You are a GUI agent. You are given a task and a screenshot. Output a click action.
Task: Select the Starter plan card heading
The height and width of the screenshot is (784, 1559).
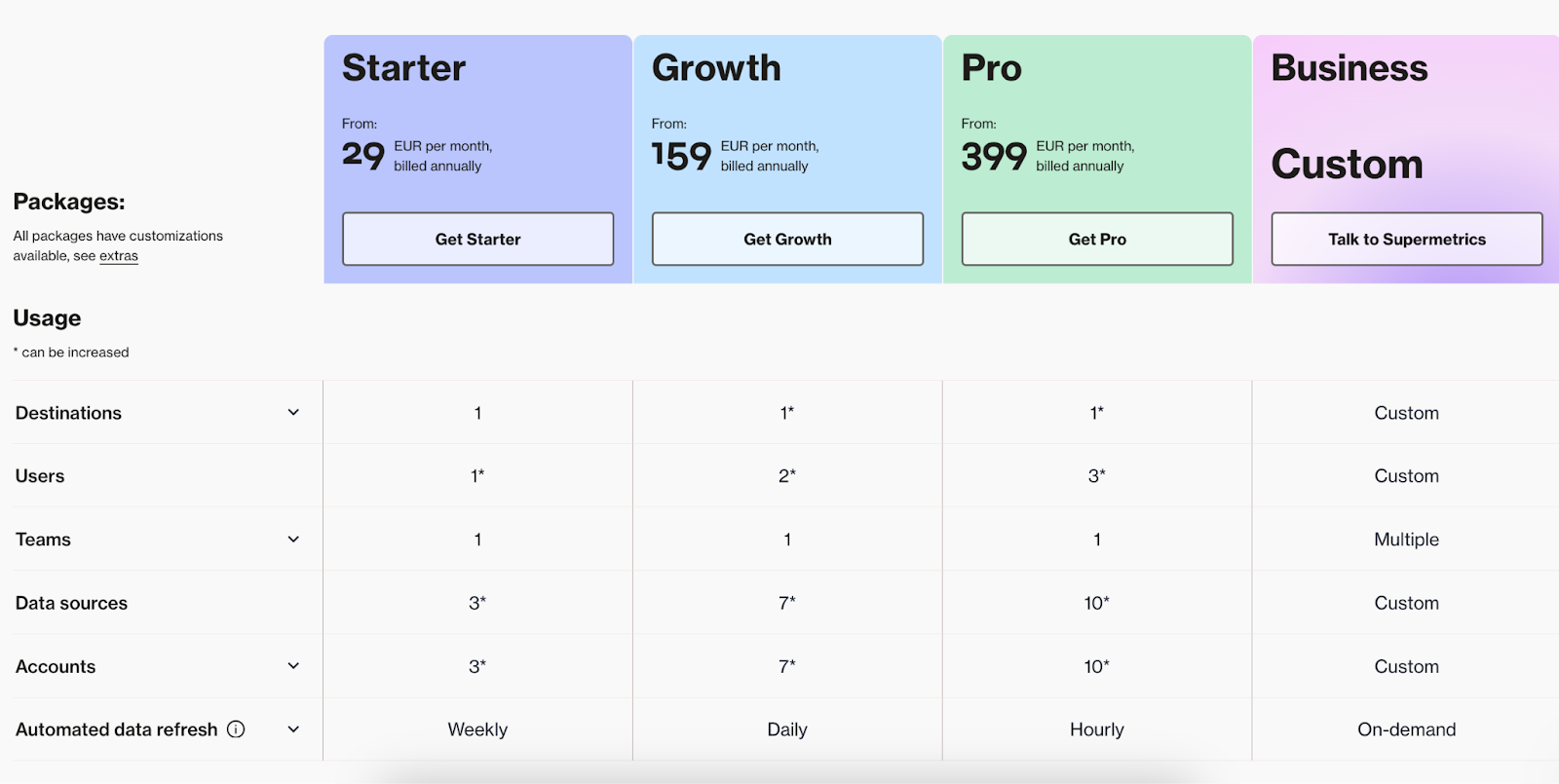click(x=403, y=68)
